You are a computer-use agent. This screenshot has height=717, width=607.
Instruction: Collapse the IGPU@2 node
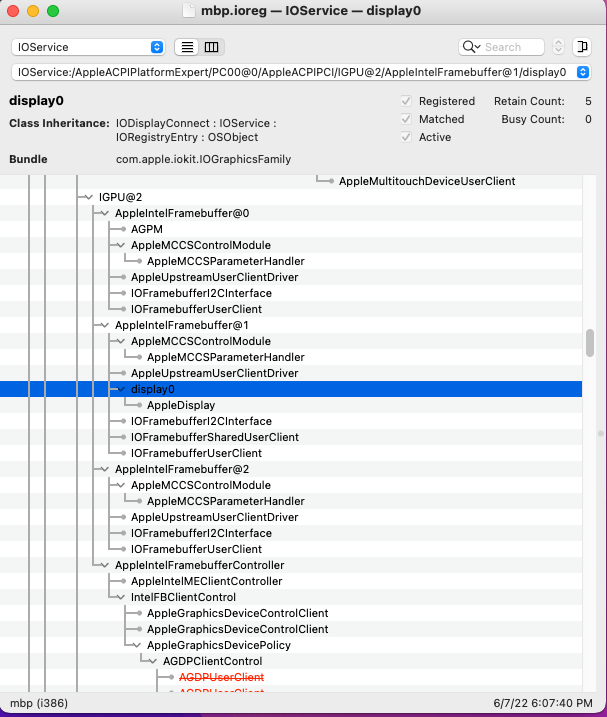pyautogui.click(x=89, y=198)
